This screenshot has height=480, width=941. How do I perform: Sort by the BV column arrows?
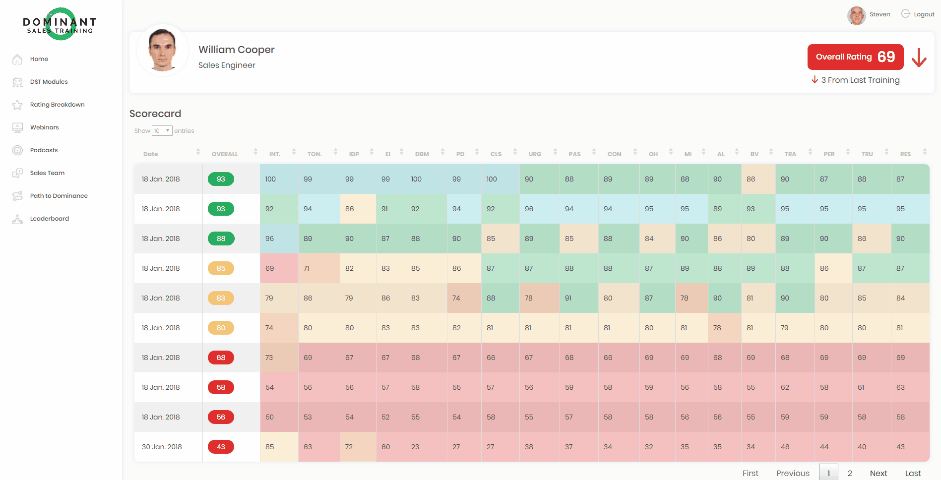click(771, 153)
